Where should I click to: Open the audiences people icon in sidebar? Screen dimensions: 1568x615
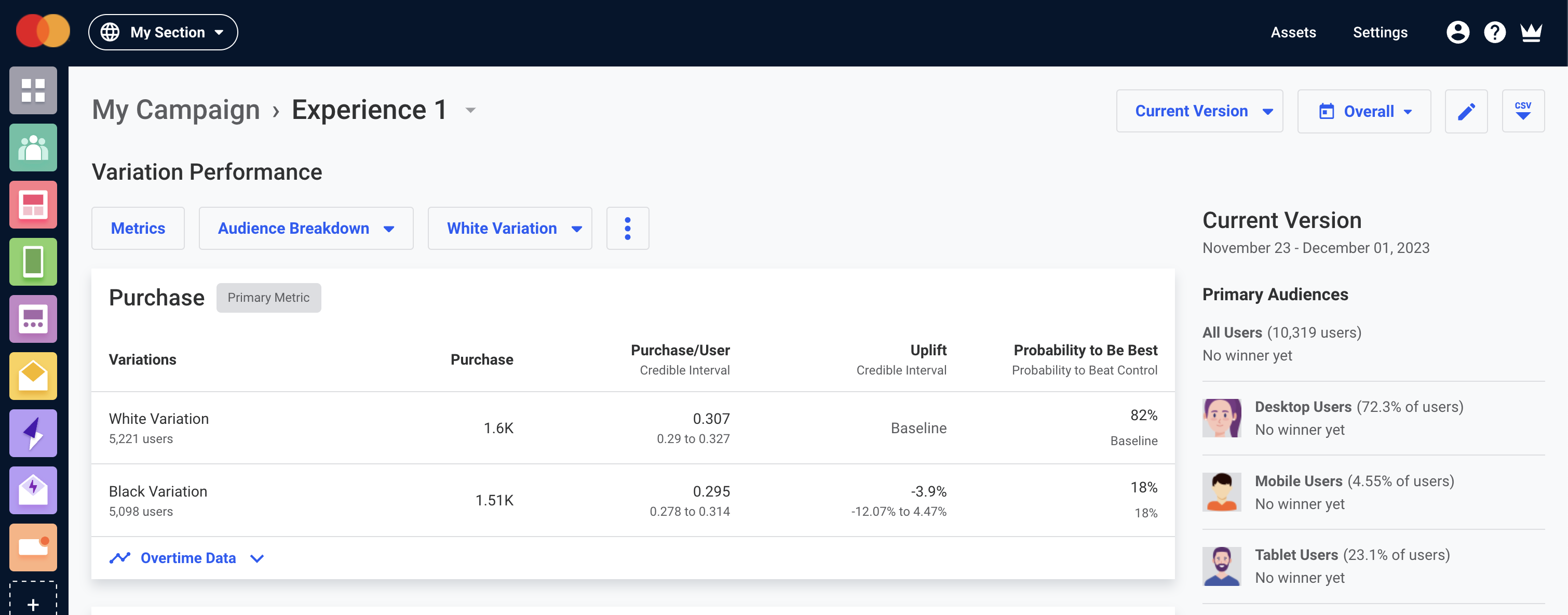pyautogui.click(x=33, y=148)
